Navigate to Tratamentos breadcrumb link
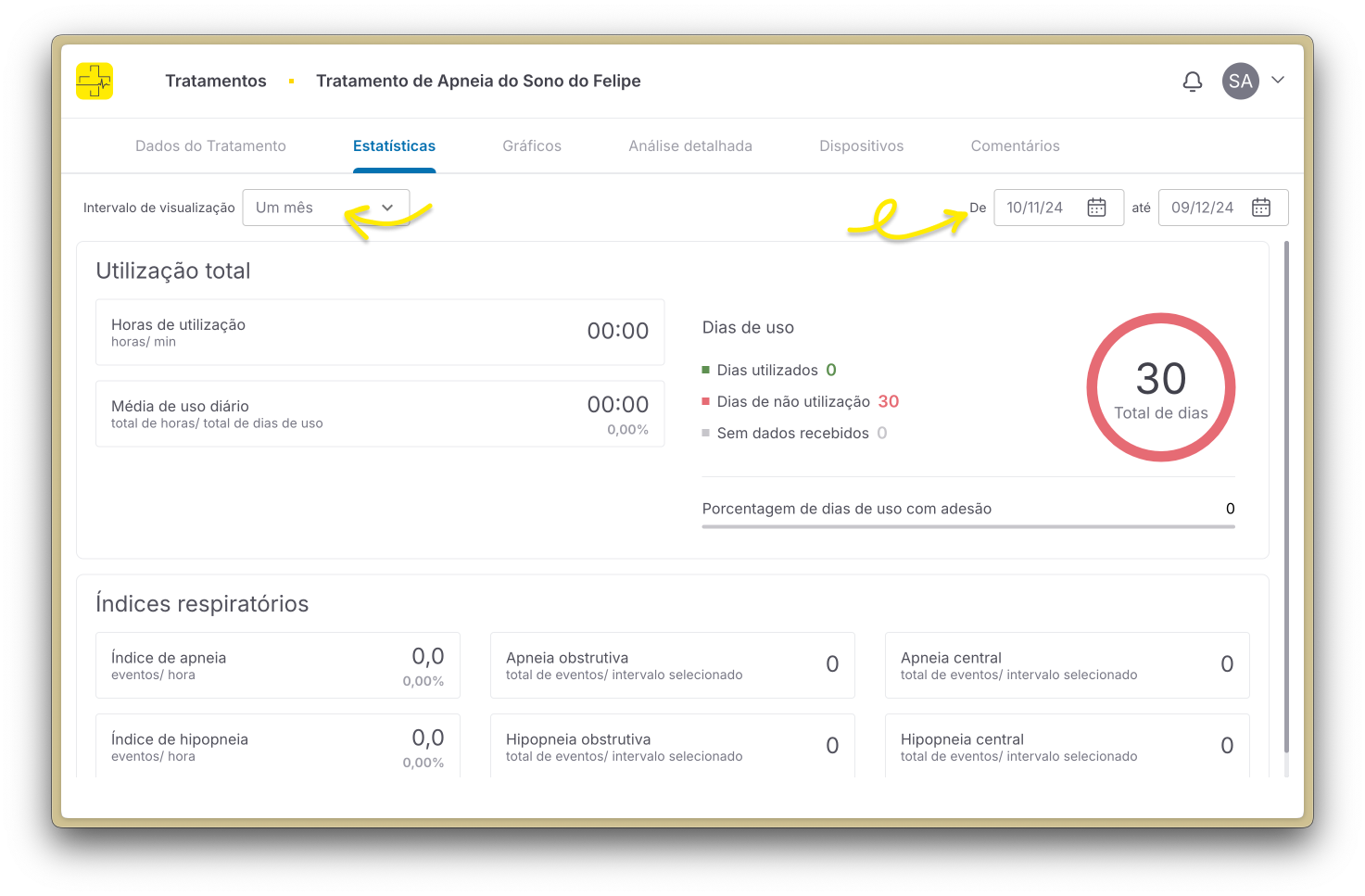 pos(216,81)
